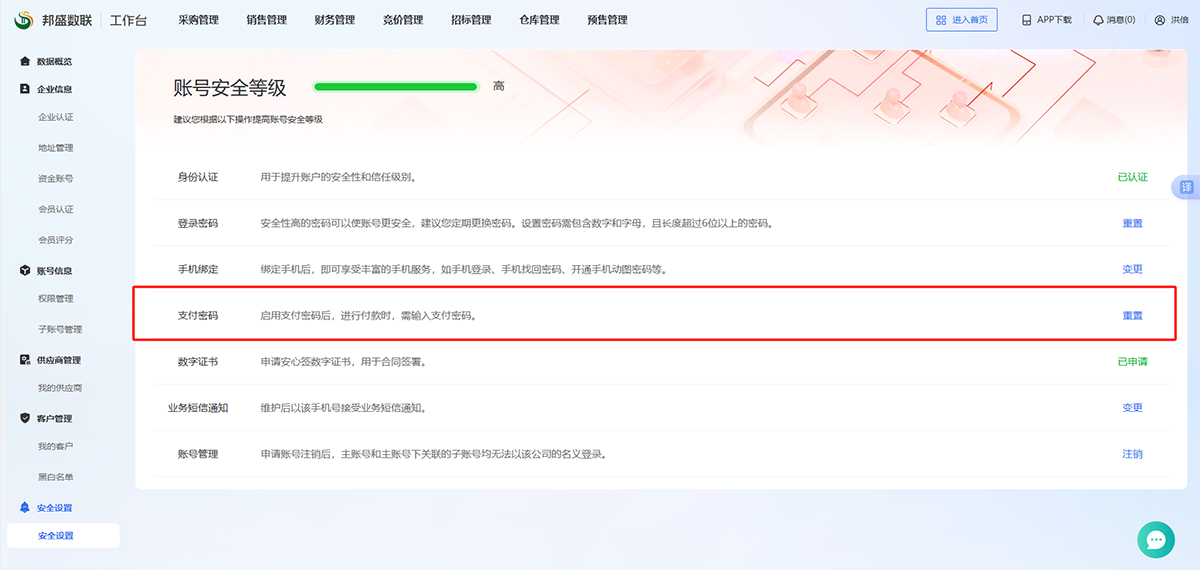Click the APP下载 phone icon

click(x=1026, y=20)
